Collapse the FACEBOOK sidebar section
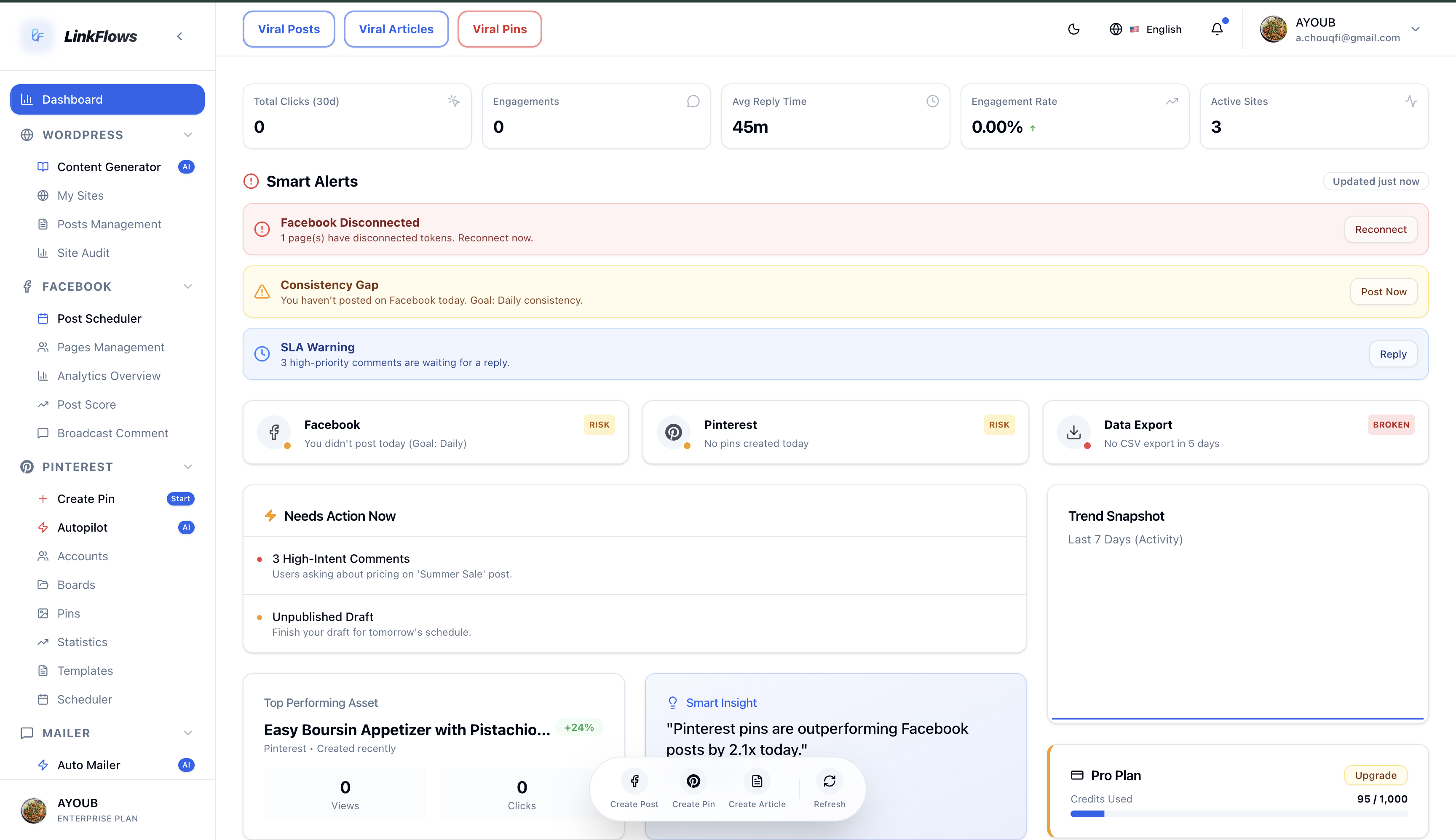The image size is (1456, 840). point(187,287)
